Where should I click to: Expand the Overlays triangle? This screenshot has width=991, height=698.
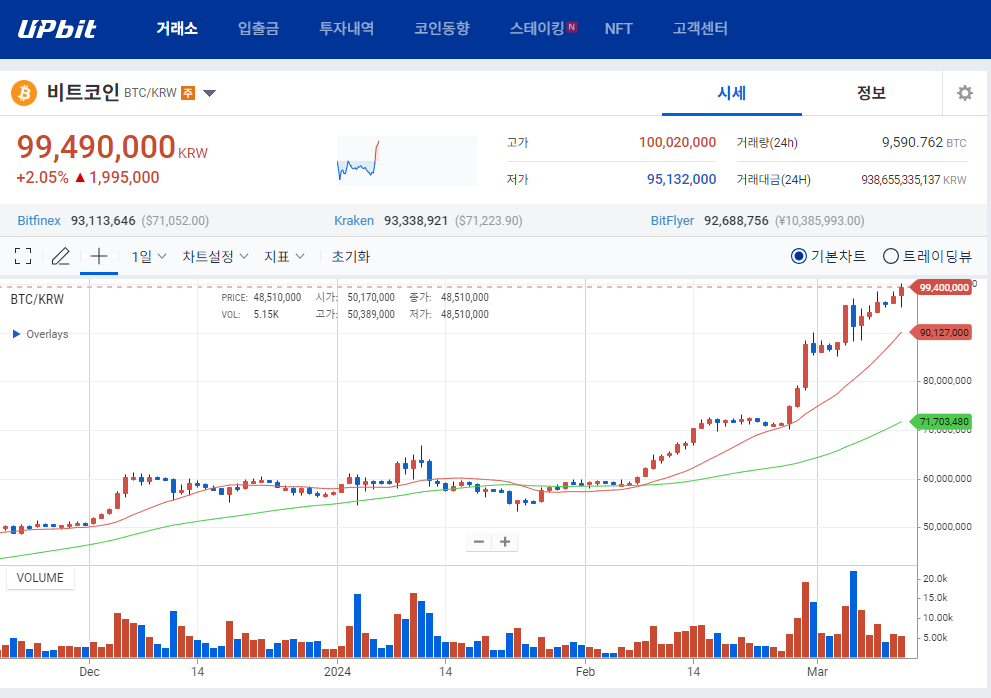click(16, 334)
